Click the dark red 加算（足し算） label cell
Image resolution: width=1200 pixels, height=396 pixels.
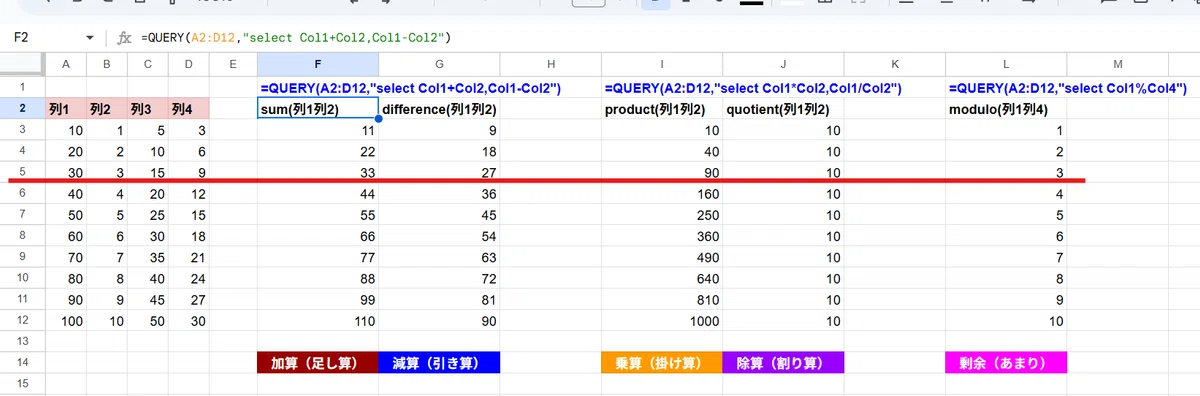[318, 362]
